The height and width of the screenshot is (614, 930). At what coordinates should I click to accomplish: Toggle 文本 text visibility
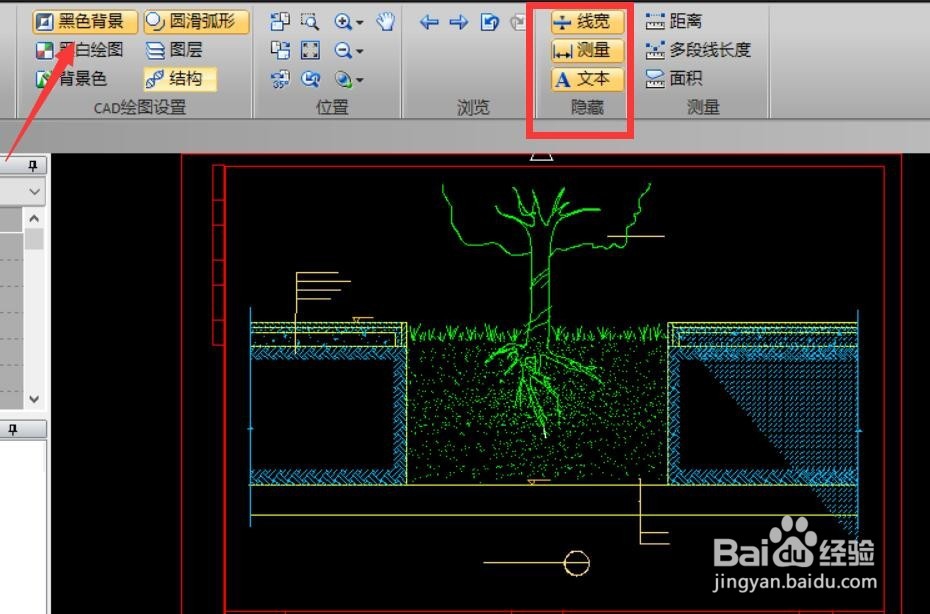click(x=585, y=78)
